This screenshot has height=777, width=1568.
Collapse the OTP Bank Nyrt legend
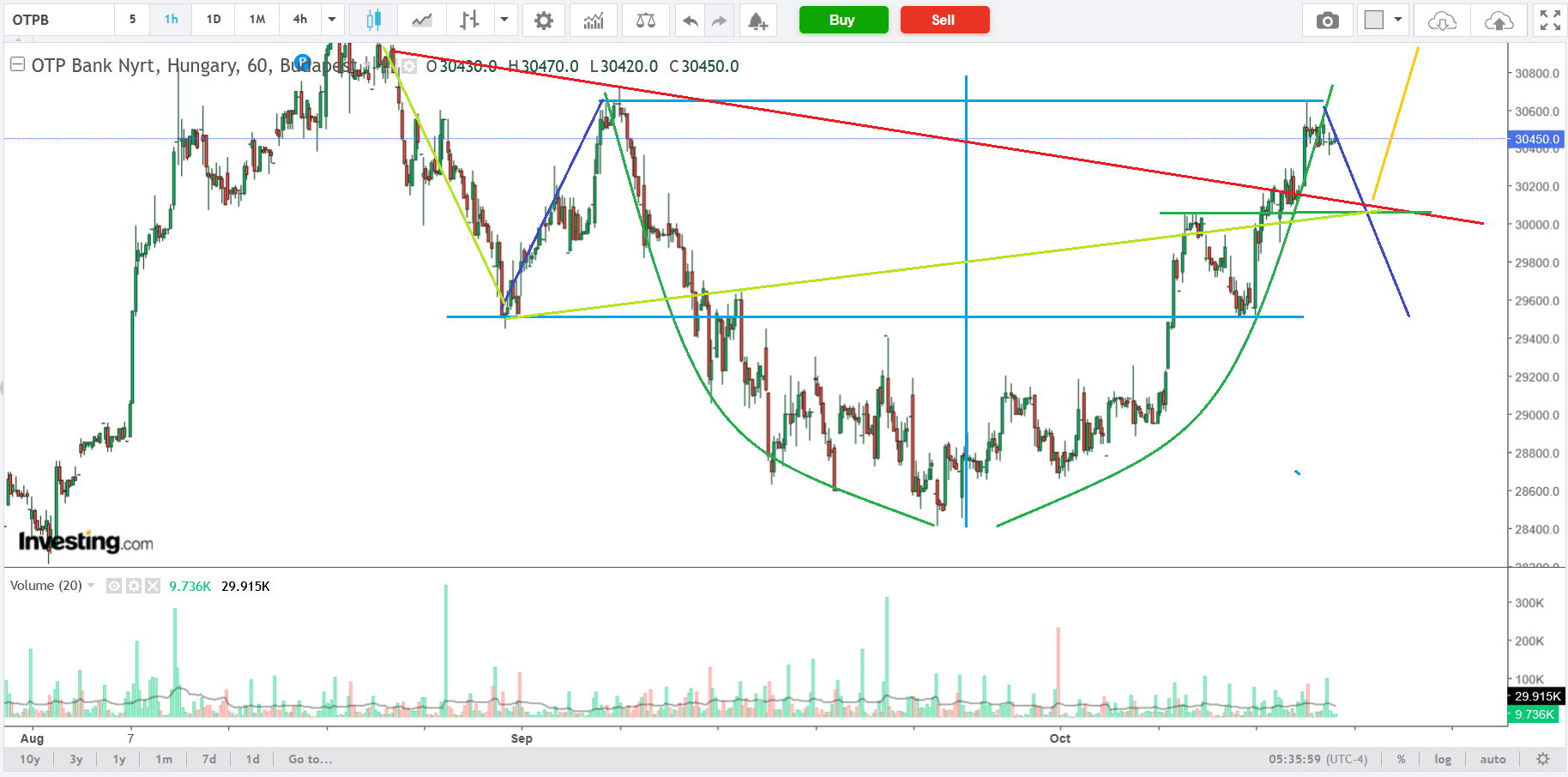(17, 64)
